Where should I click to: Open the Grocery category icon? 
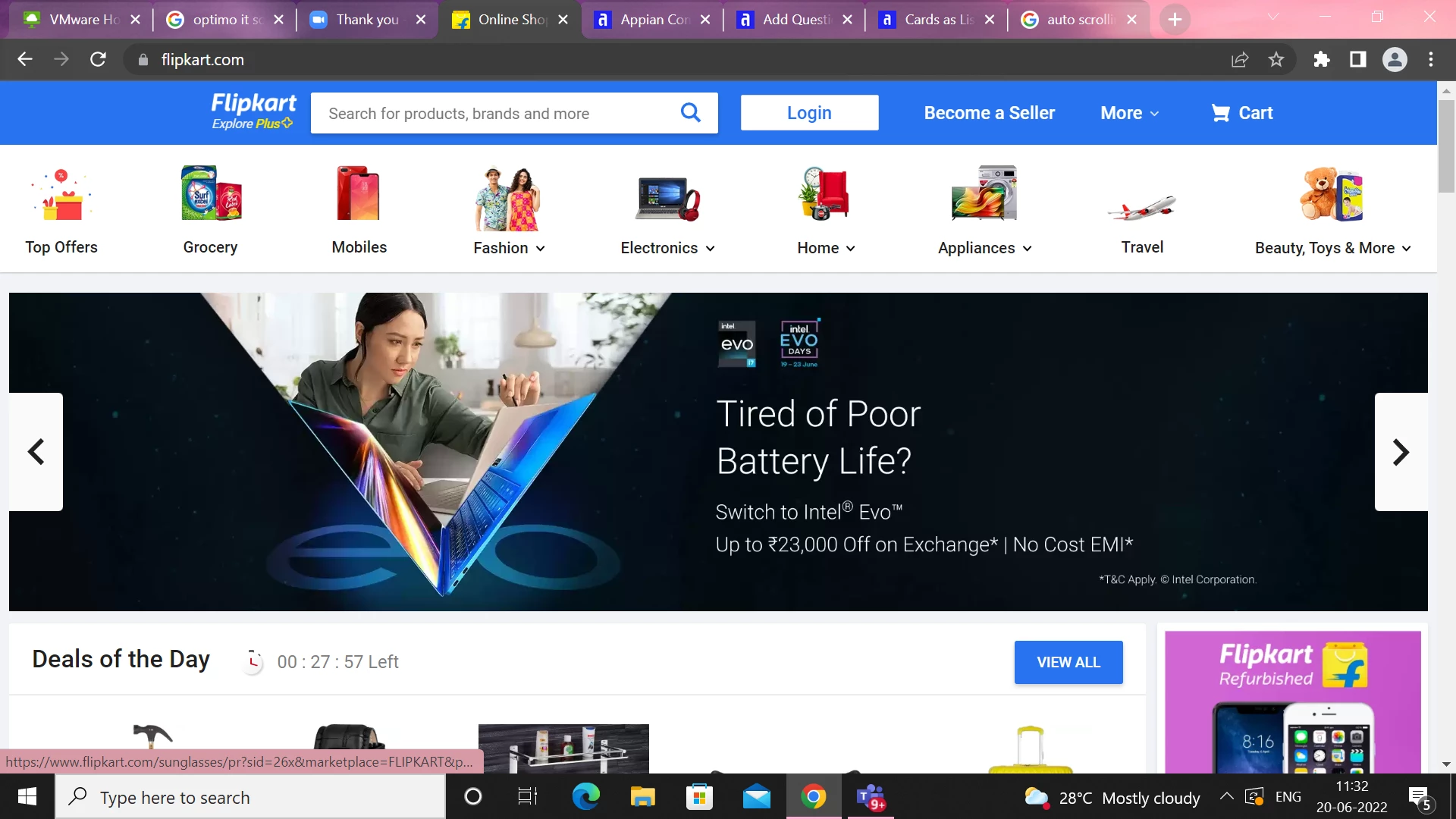[x=211, y=193]
